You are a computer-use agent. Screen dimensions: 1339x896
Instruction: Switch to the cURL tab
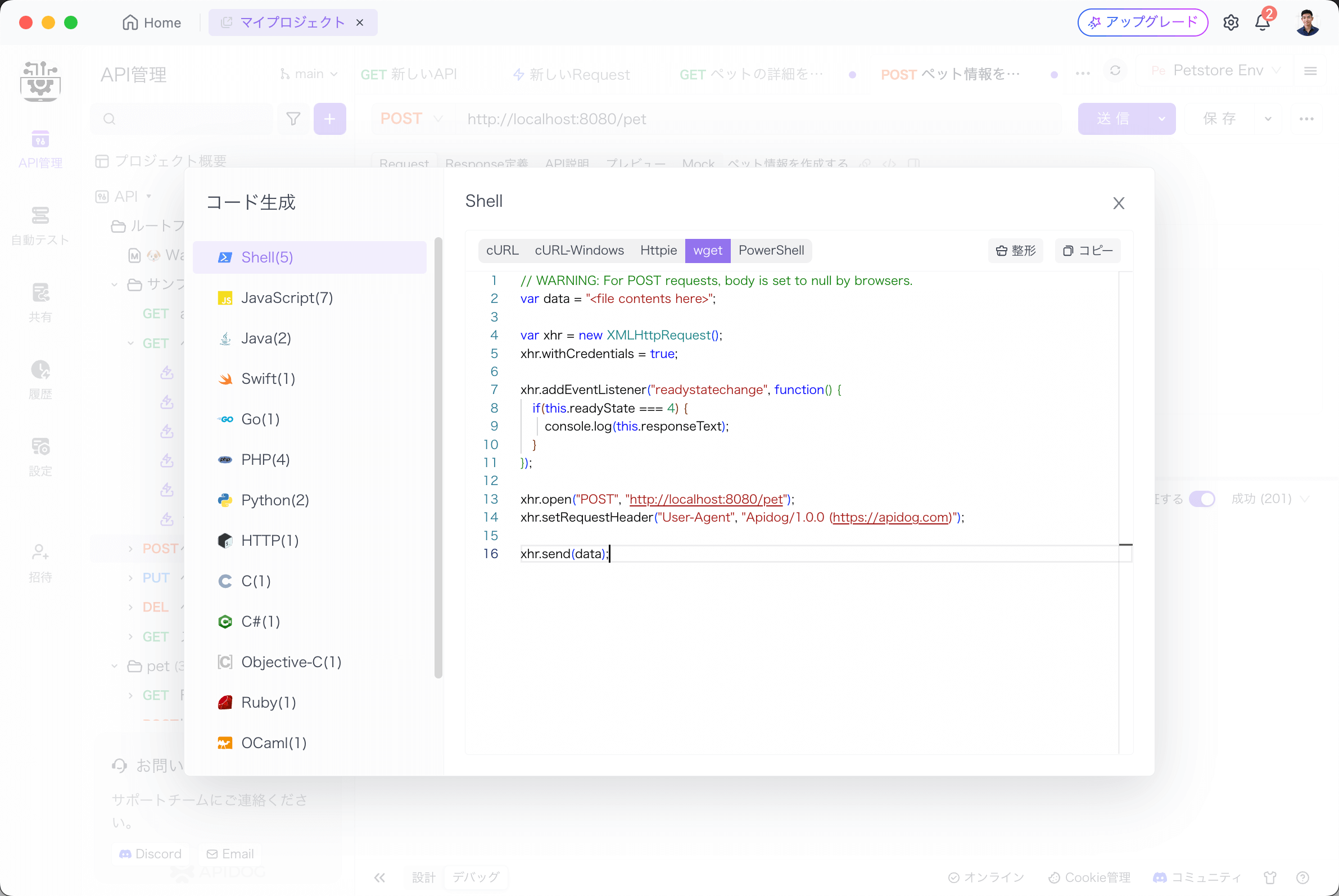pyautogui.click(x=503, y=250)
